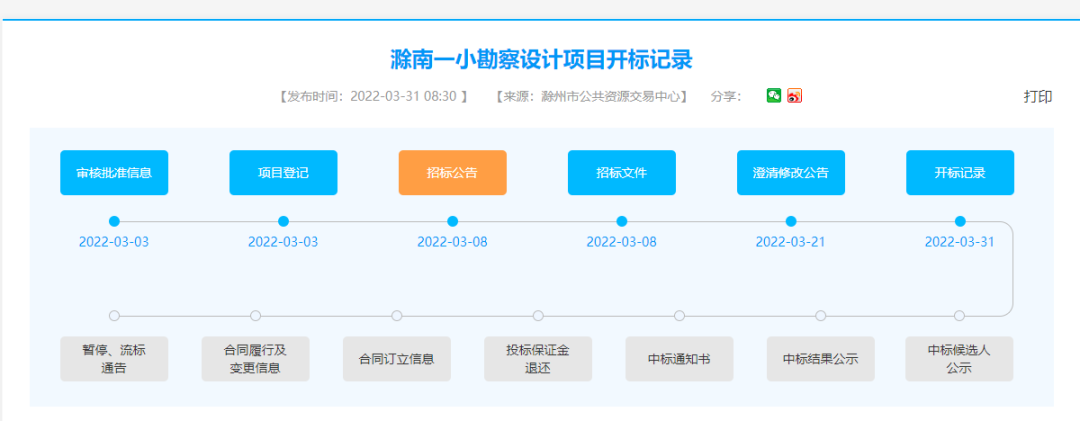Click the date 2022-03-31 under 开标记录
This screenshot has height=421, width=1080.
click(x=959, y=242)
